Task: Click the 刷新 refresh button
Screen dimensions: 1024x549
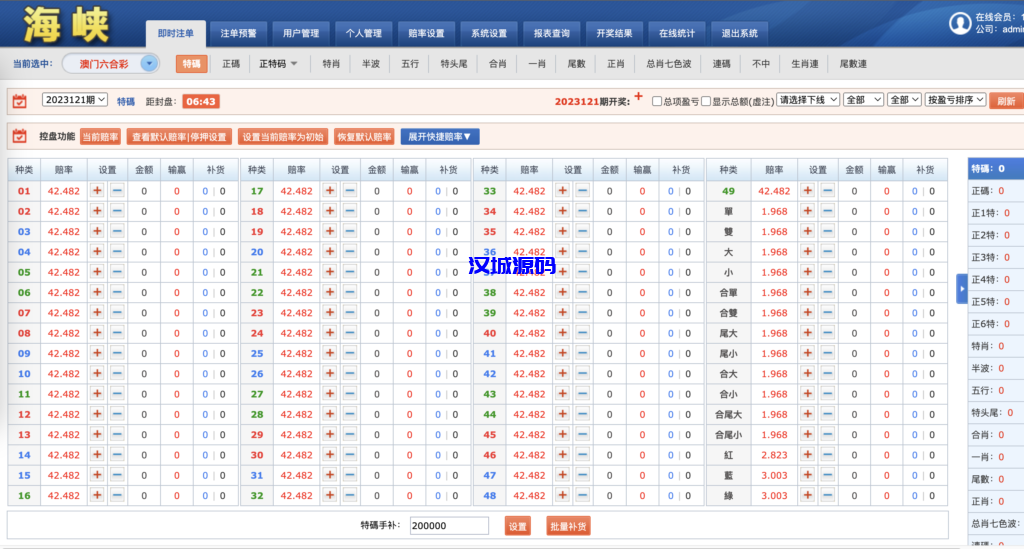Action: 1006,101
